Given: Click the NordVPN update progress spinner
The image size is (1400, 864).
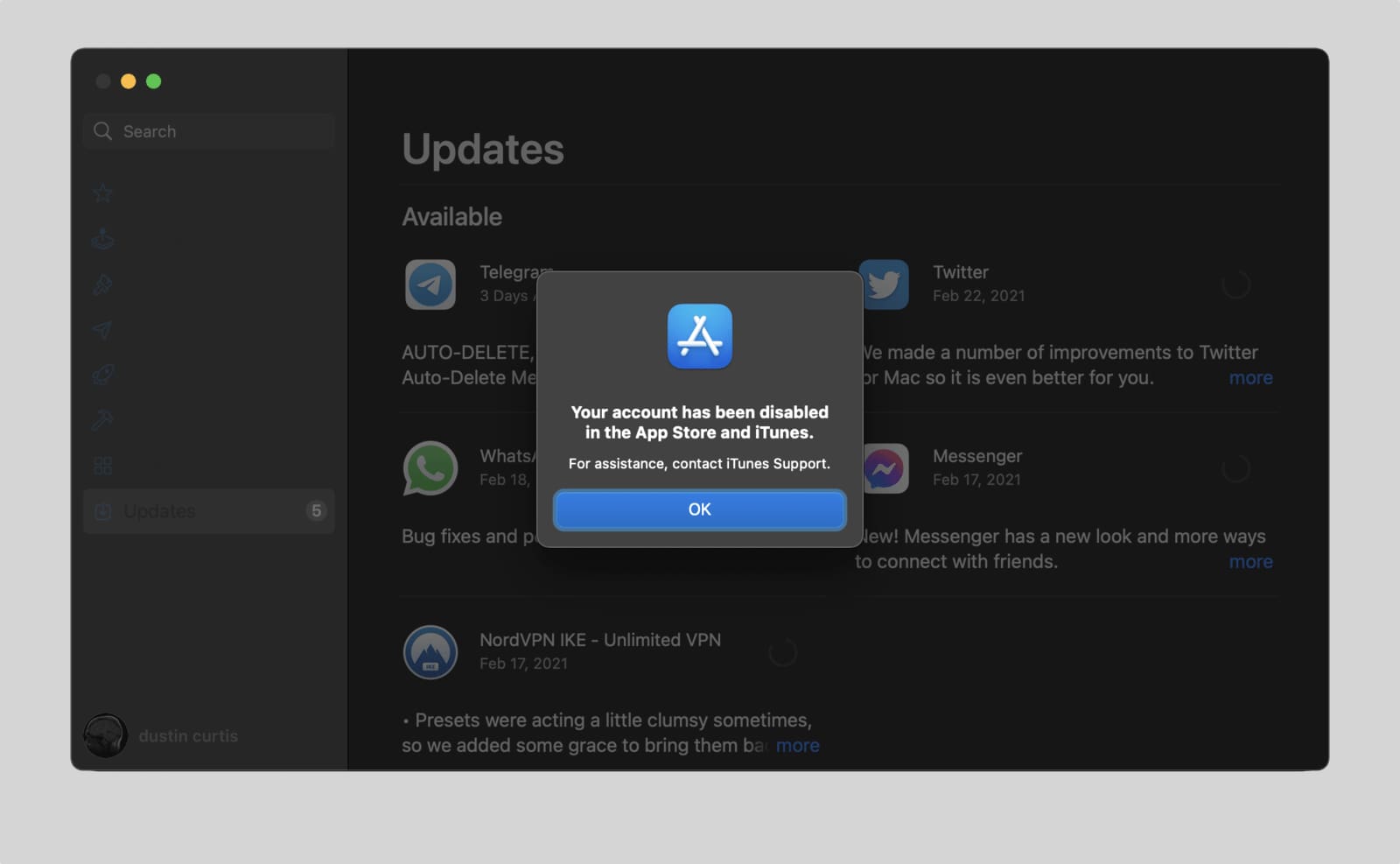Looking at the screenshot, I should click(x=782, y=652).
